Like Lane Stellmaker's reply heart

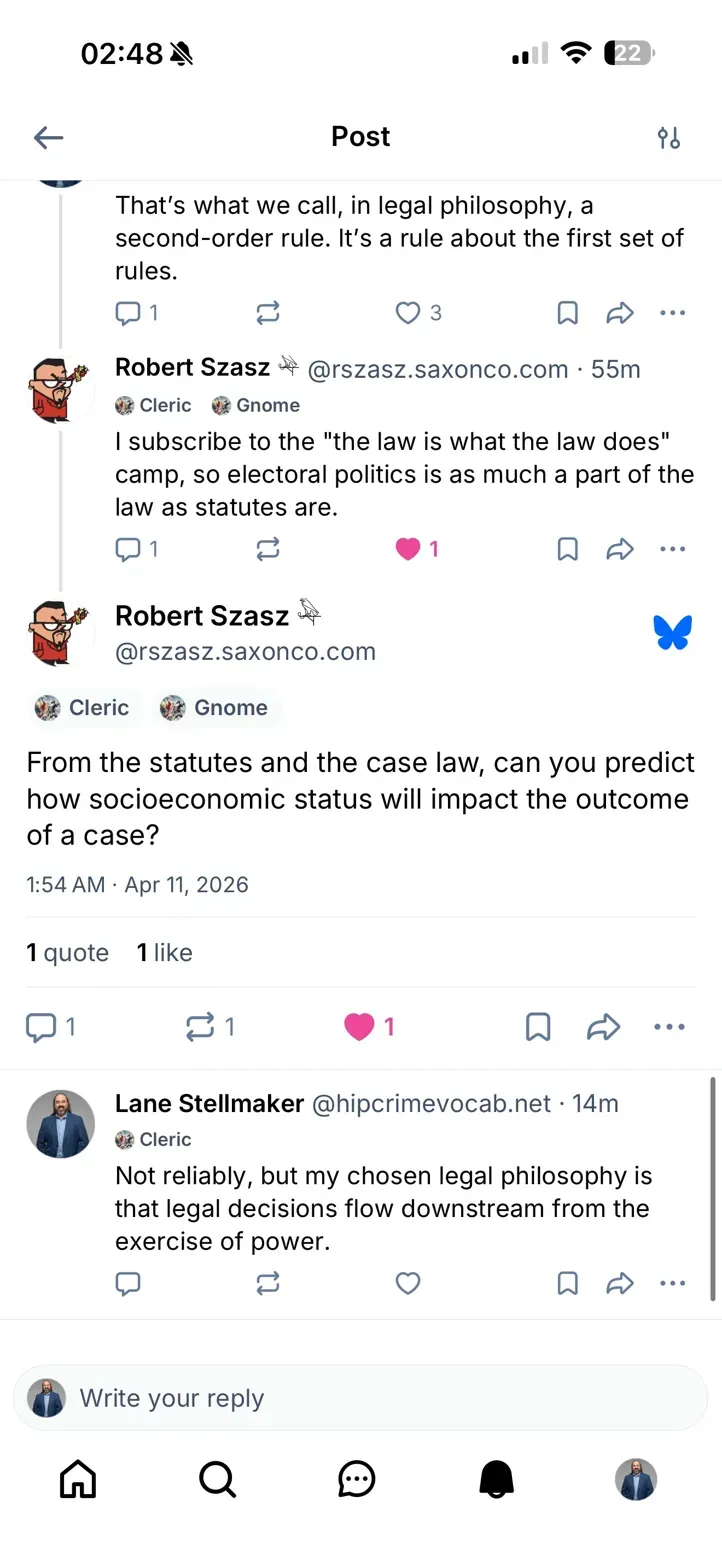pos(407,1283)
